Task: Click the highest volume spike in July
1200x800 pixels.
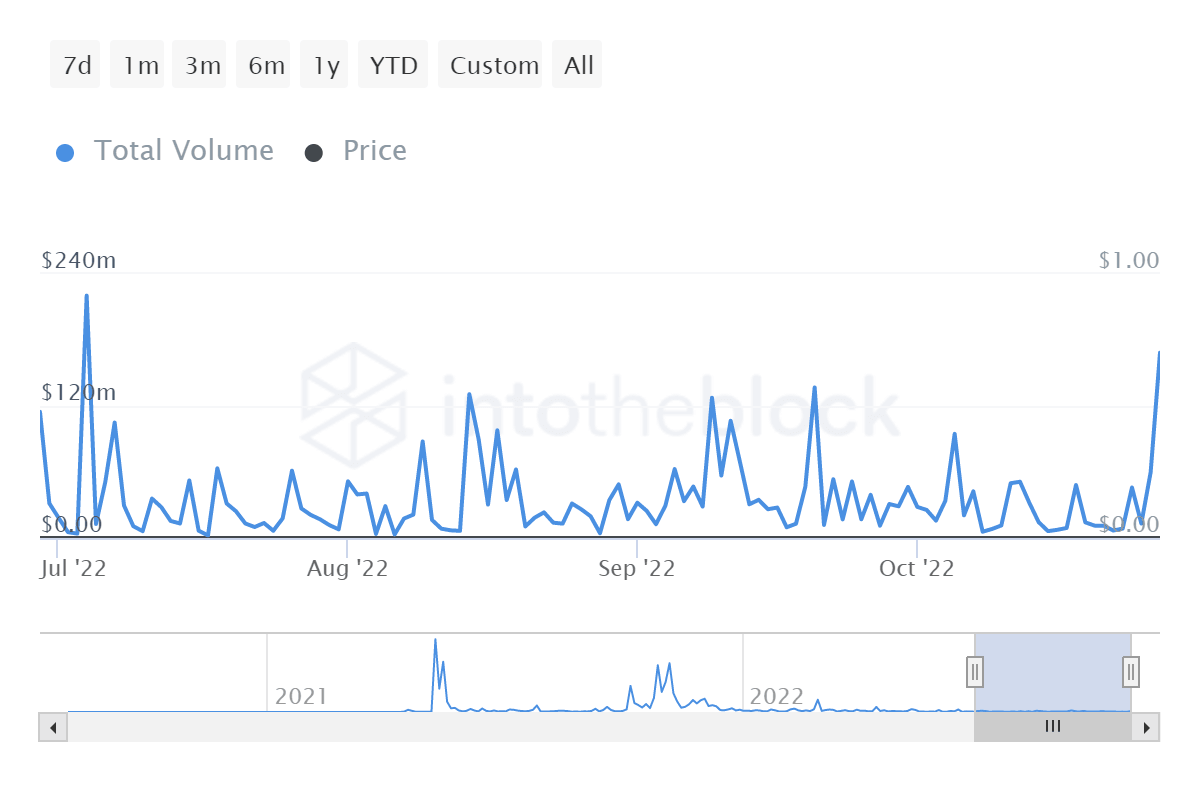Action: click(87, 296)
